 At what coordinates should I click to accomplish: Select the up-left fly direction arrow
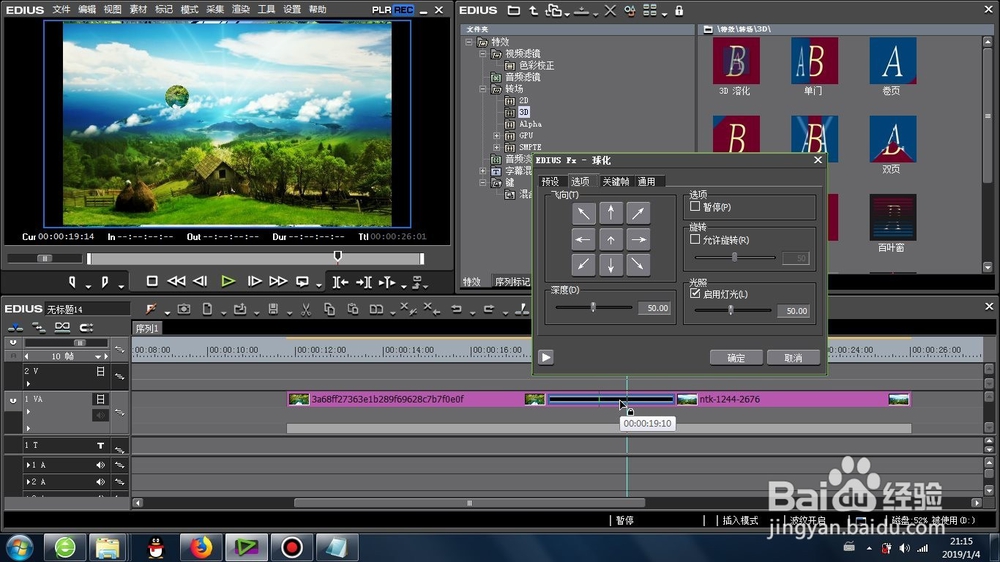pyautogui.click(x=584, y=213)
